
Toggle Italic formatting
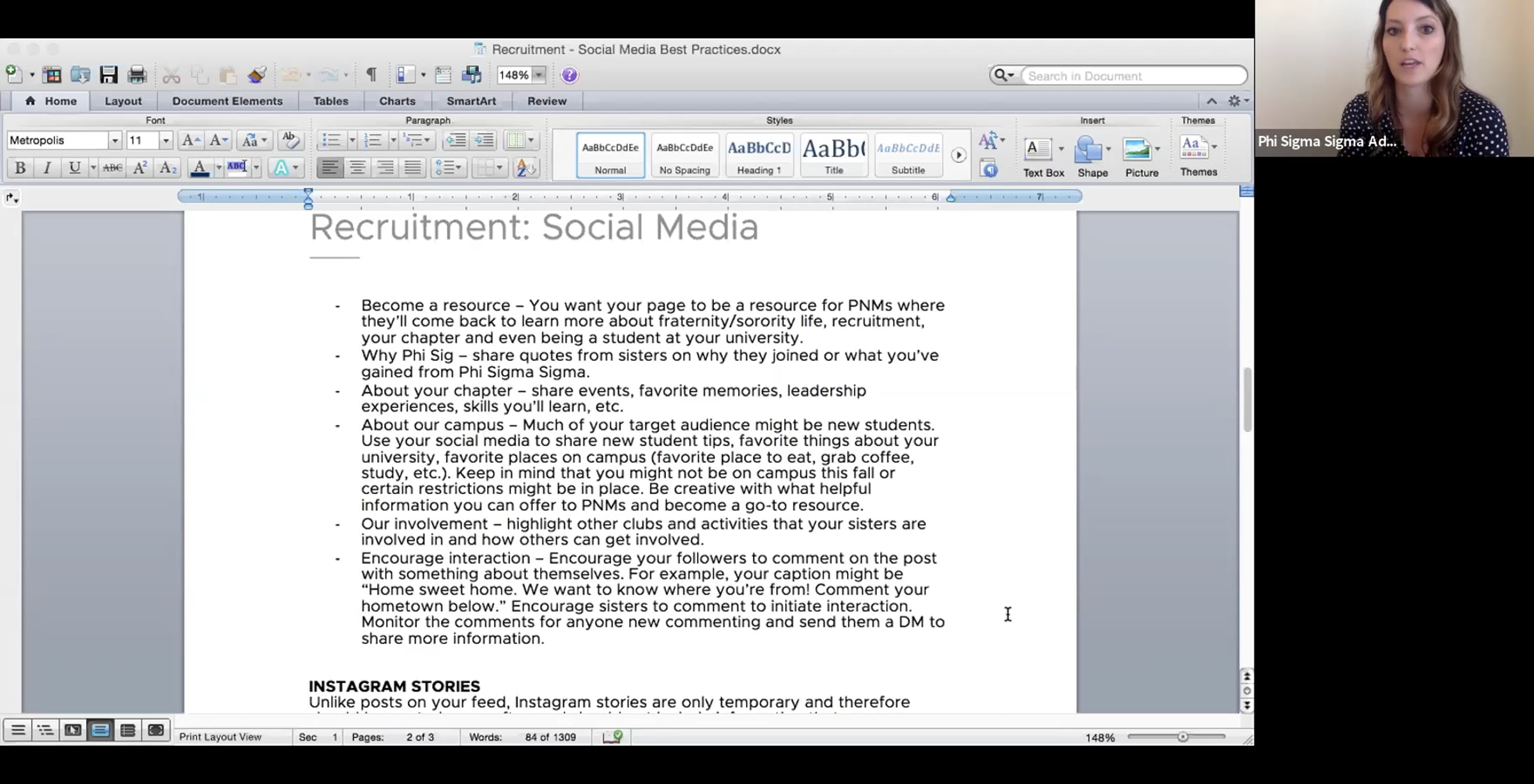click(47, 168)
